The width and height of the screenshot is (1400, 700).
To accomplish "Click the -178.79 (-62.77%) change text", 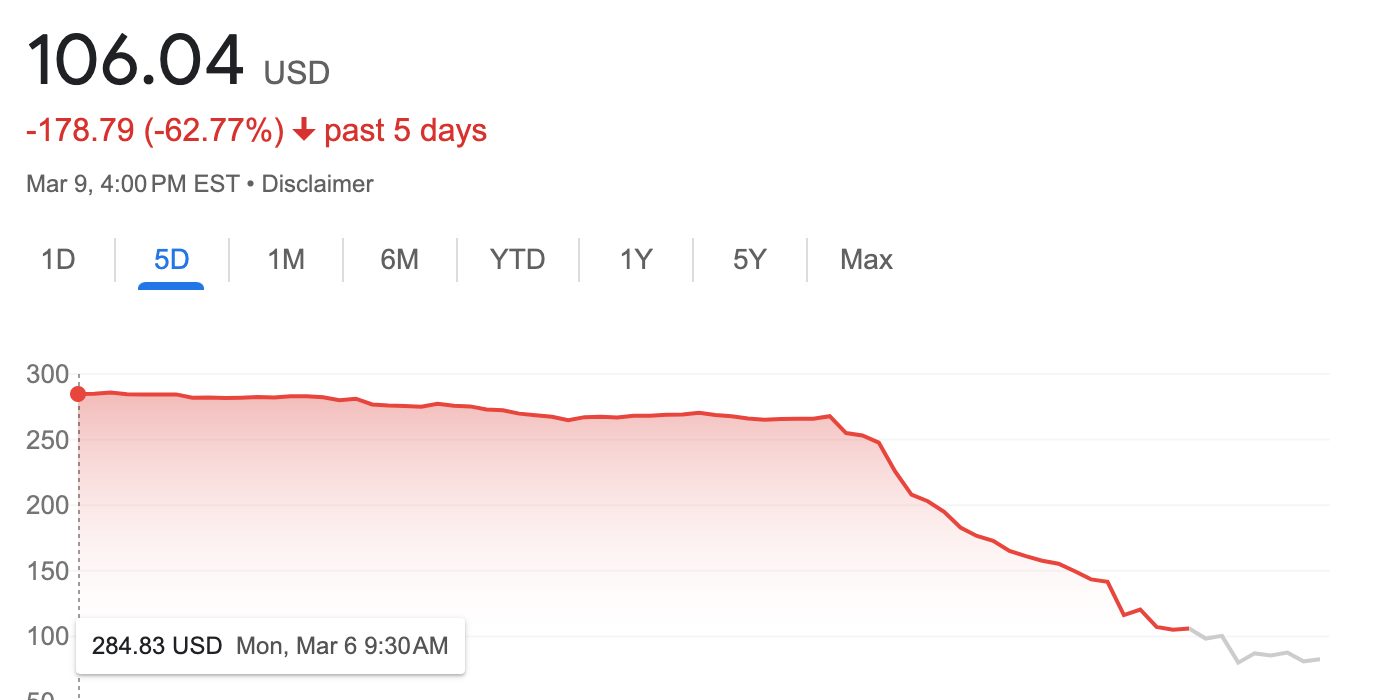I will coord(155,131).
